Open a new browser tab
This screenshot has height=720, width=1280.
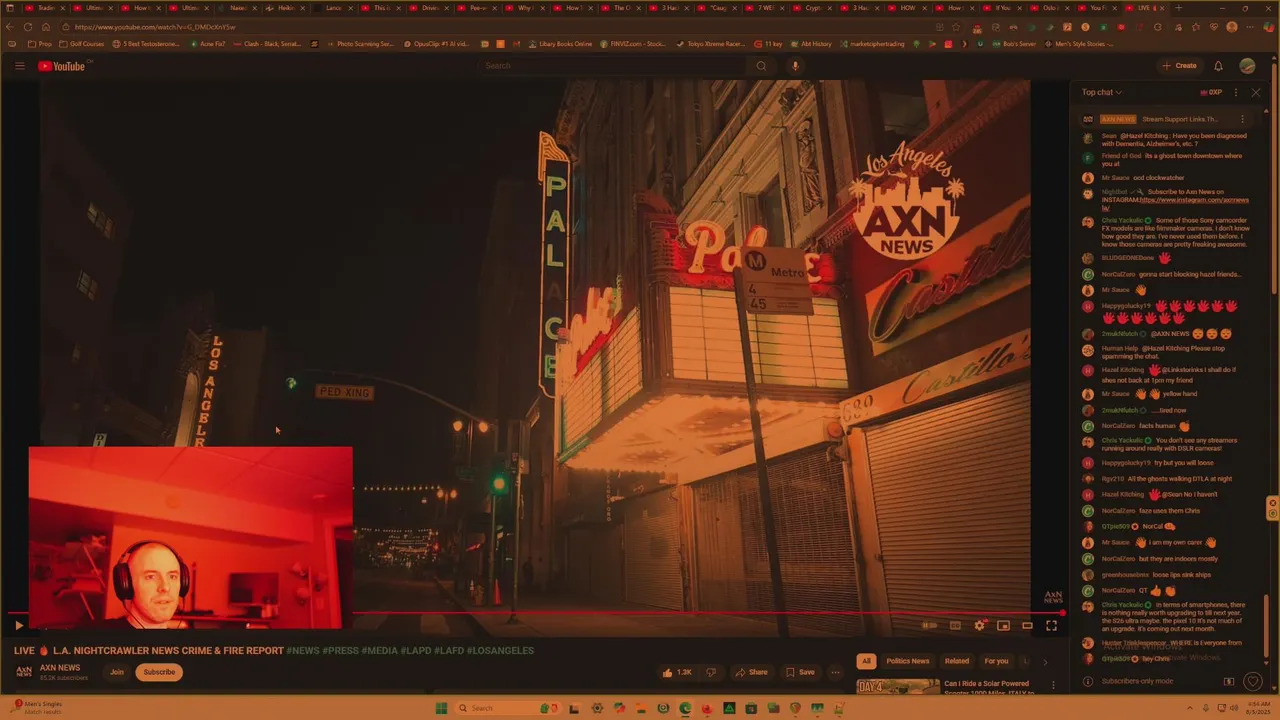pyautogui.click(x=1178, y=8)
